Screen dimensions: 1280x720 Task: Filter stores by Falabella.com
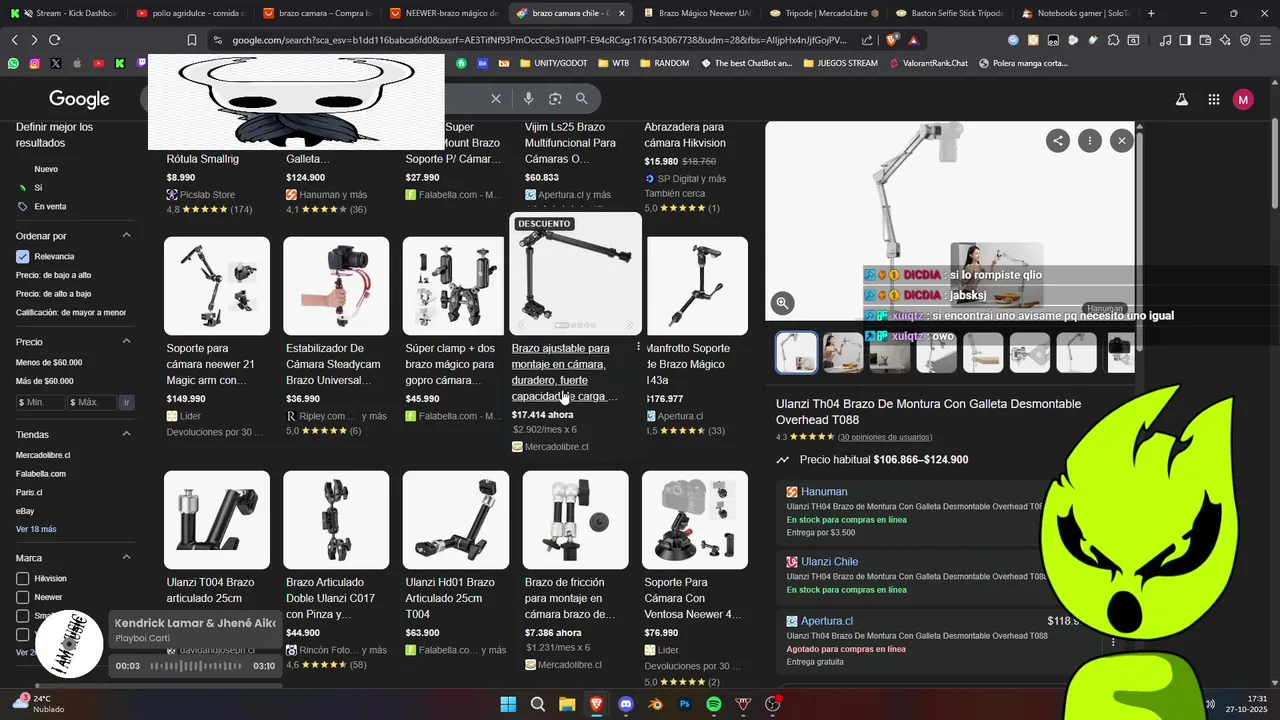[x=41, y=474]
